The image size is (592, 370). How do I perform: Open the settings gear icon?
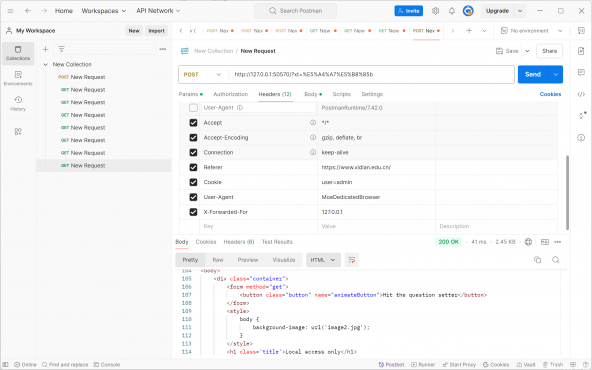(x=435, y=11)
